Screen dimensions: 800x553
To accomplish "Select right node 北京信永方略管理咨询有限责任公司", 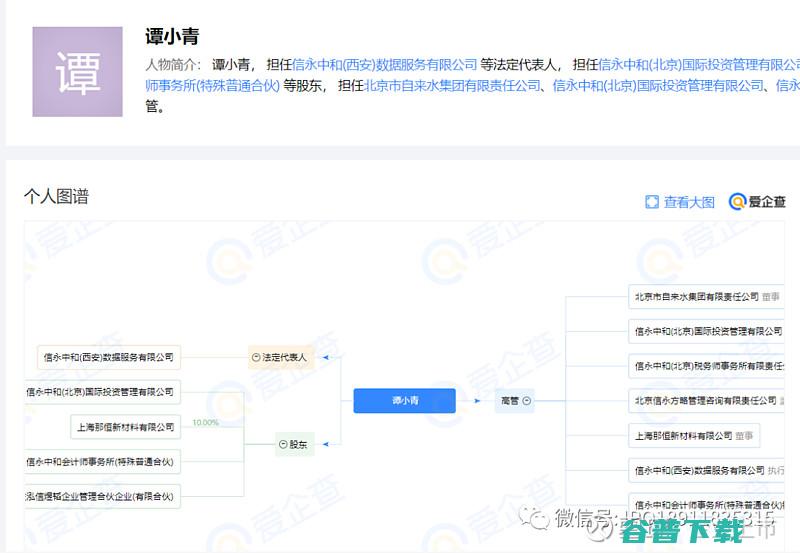I will tap(706, 401).
